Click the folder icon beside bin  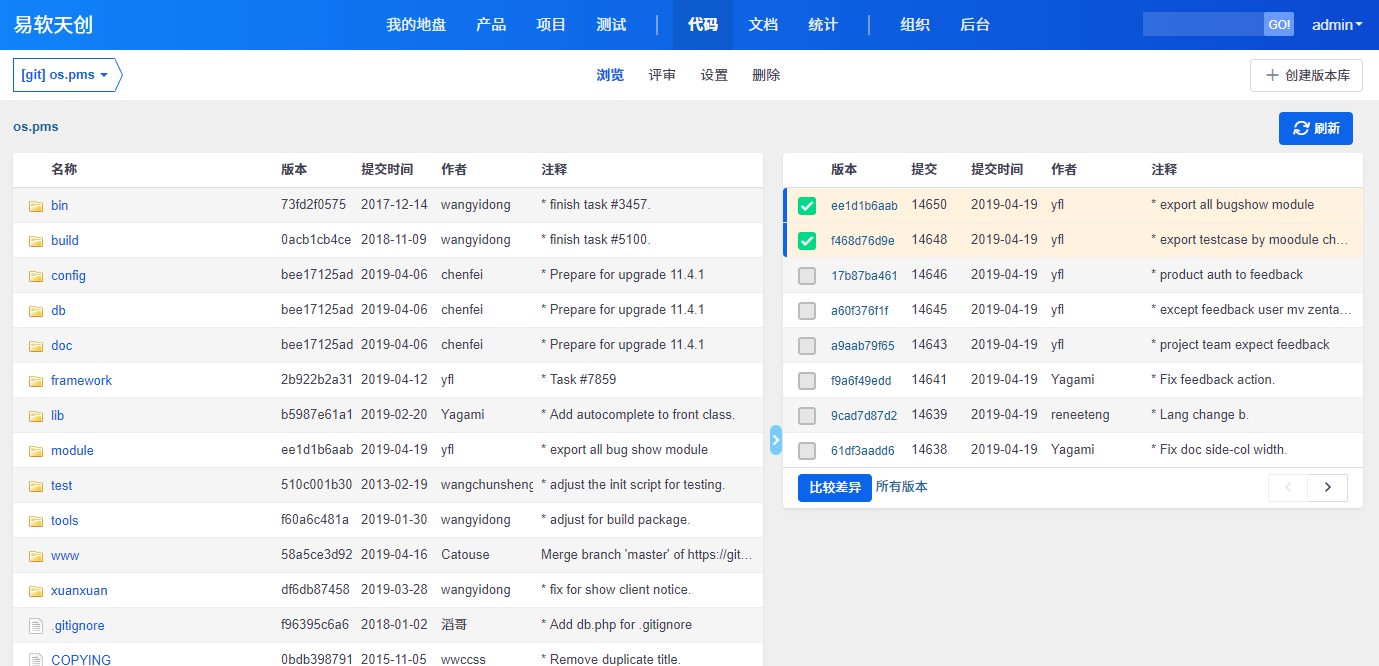click(x=36, y=206)
